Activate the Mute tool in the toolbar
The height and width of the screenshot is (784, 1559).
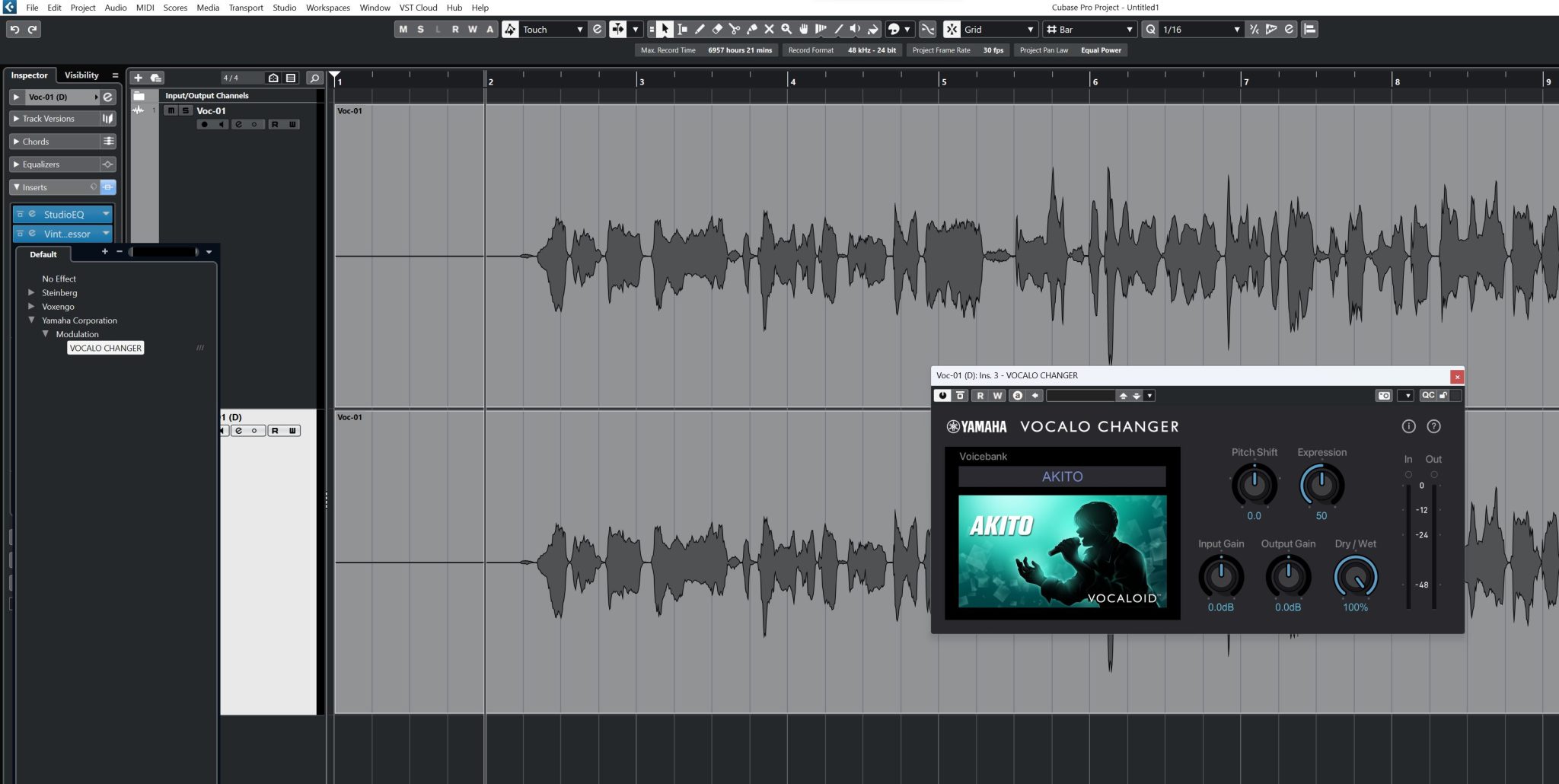coord(769,29)
